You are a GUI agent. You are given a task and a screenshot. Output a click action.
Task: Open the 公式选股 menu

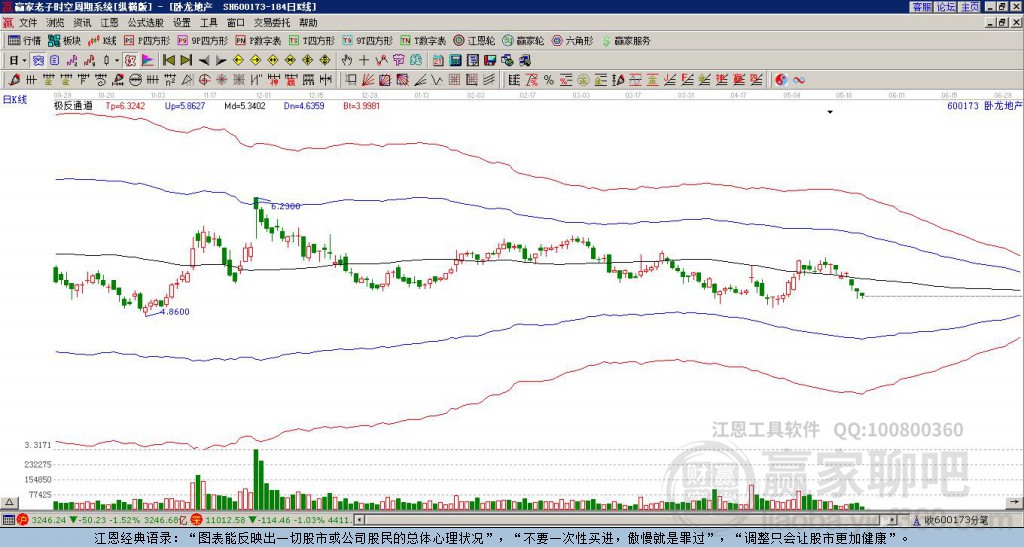click(x=145, y=23)
